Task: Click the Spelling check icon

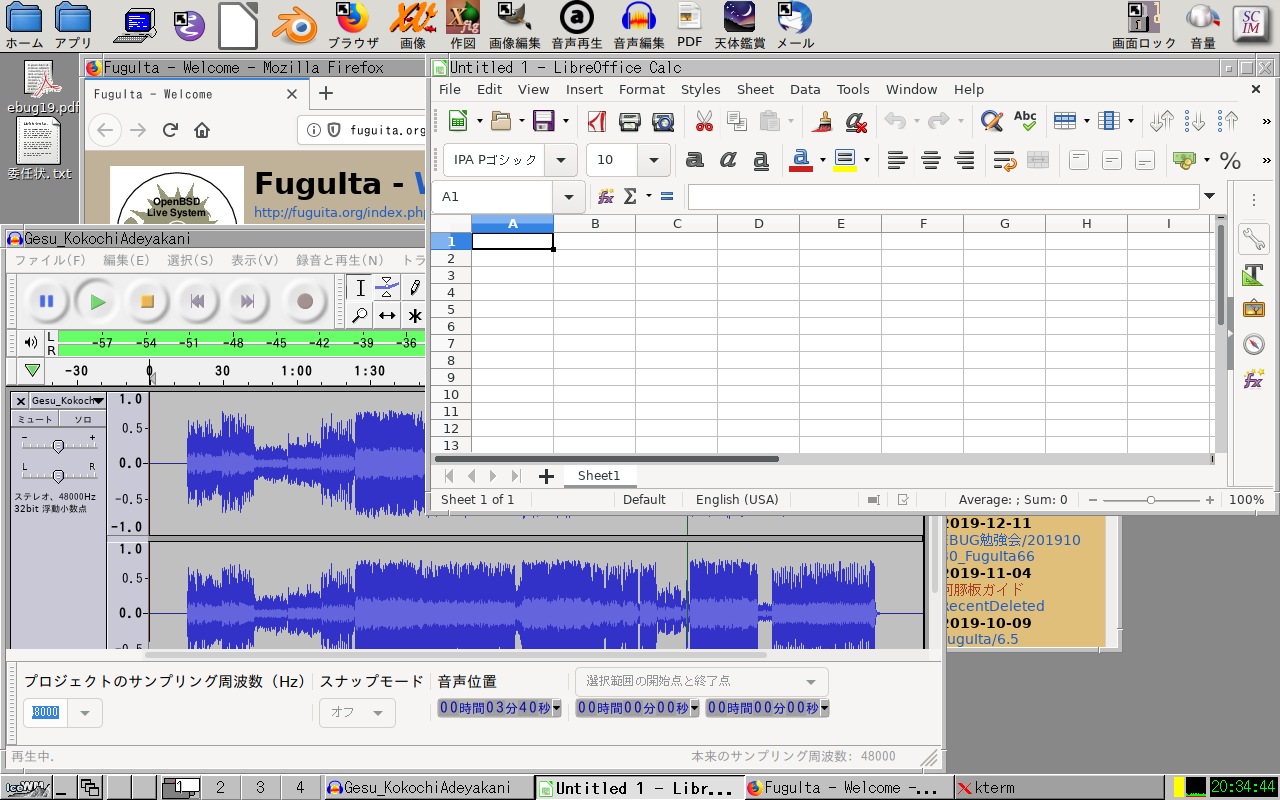Action: coord(1025,121)
